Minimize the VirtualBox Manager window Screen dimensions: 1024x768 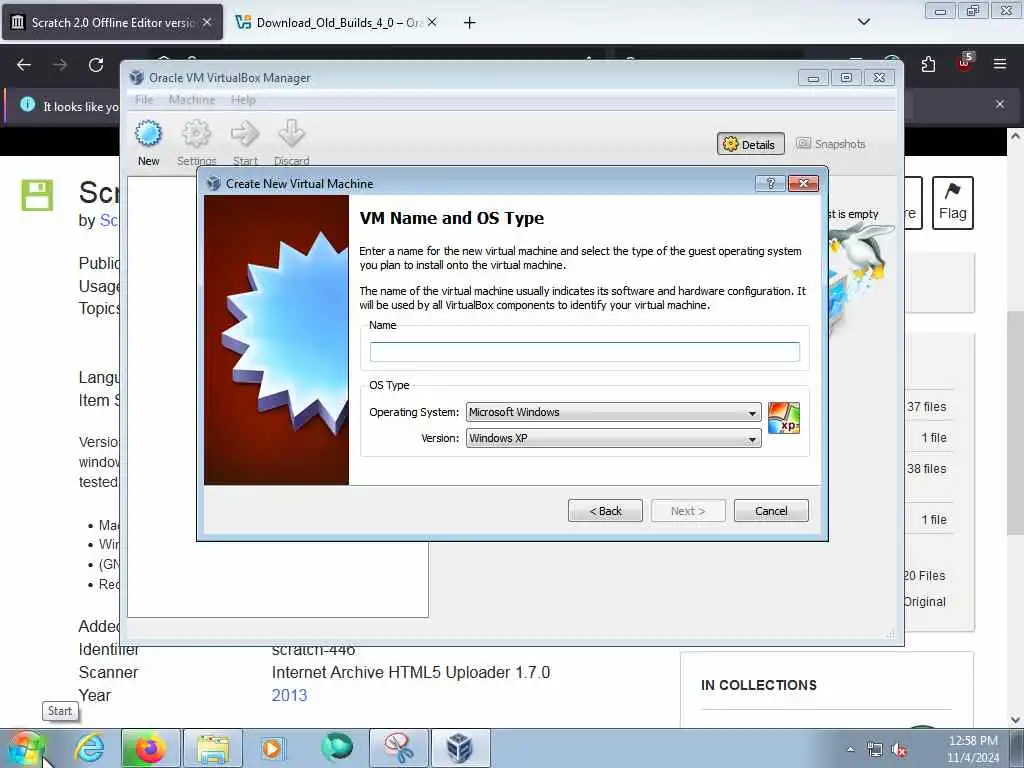813,78
